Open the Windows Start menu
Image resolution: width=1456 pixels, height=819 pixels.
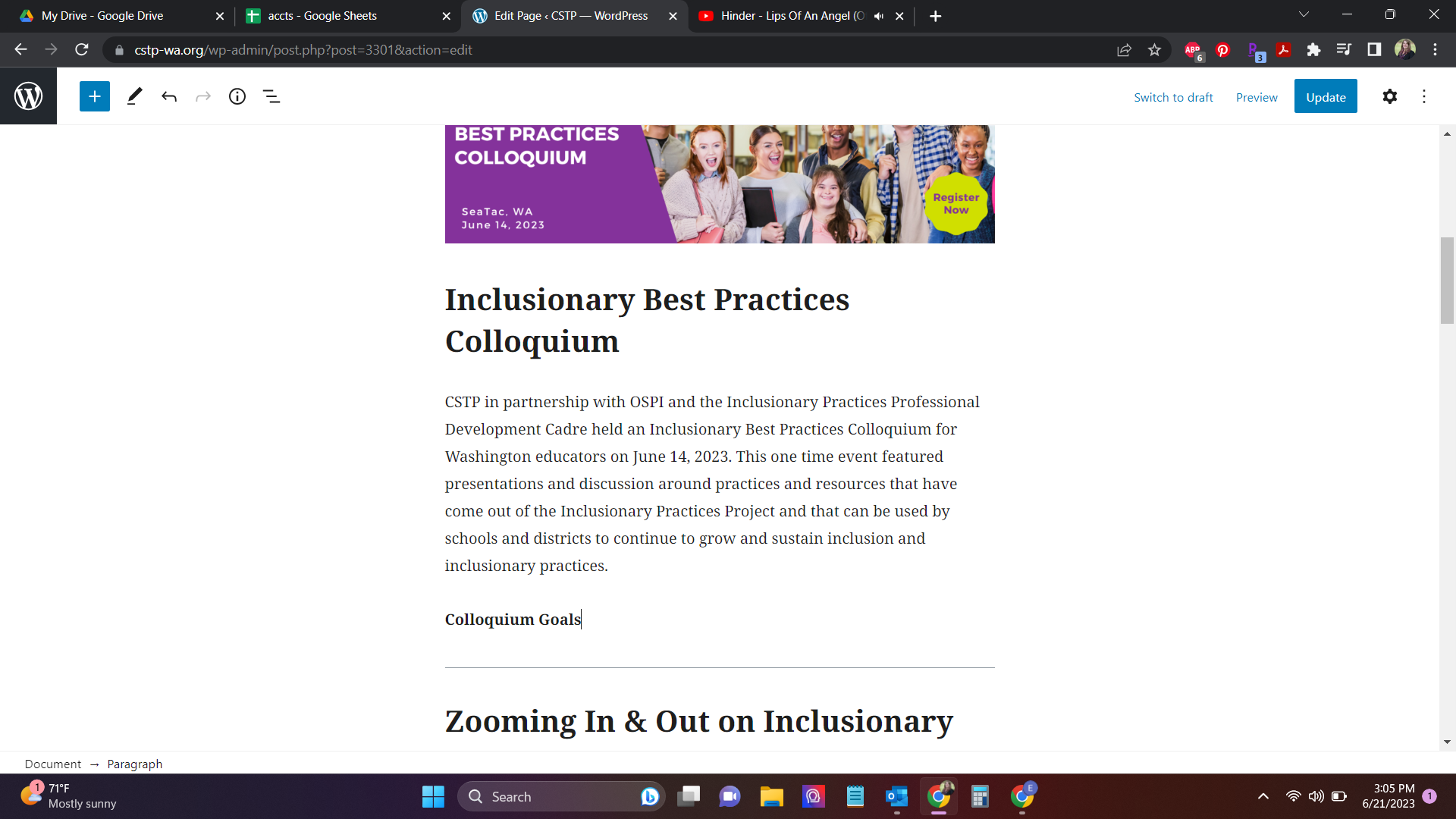click(433, 796)
